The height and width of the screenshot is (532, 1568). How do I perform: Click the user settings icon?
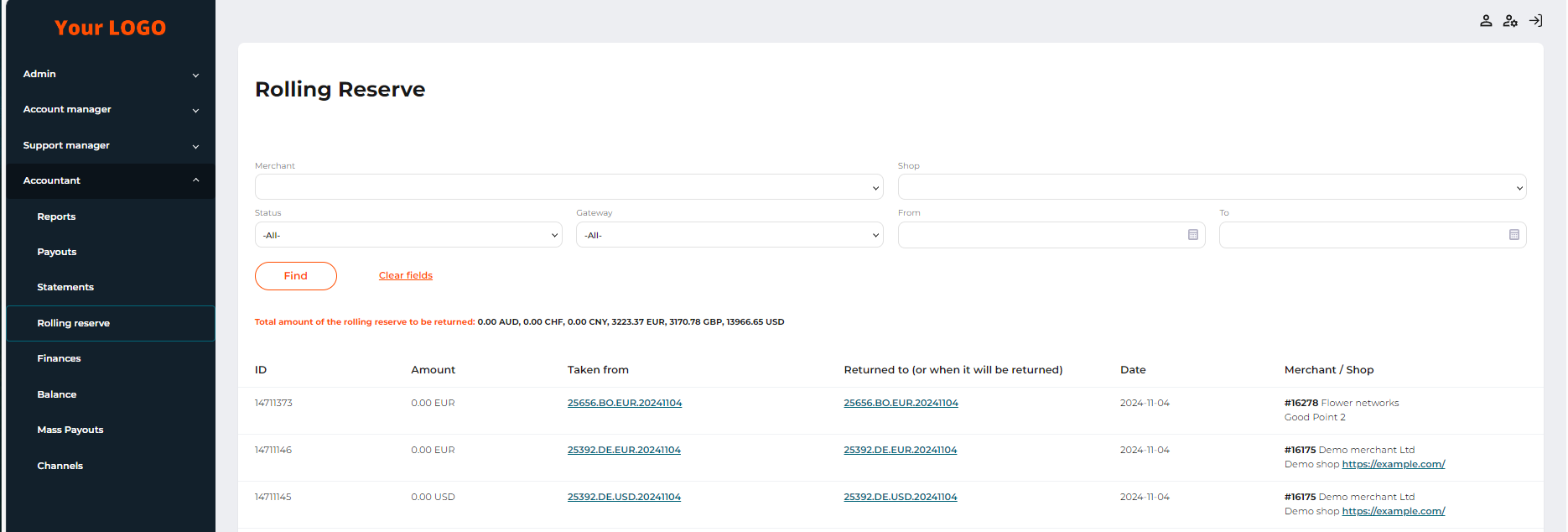pos(1510,21)
